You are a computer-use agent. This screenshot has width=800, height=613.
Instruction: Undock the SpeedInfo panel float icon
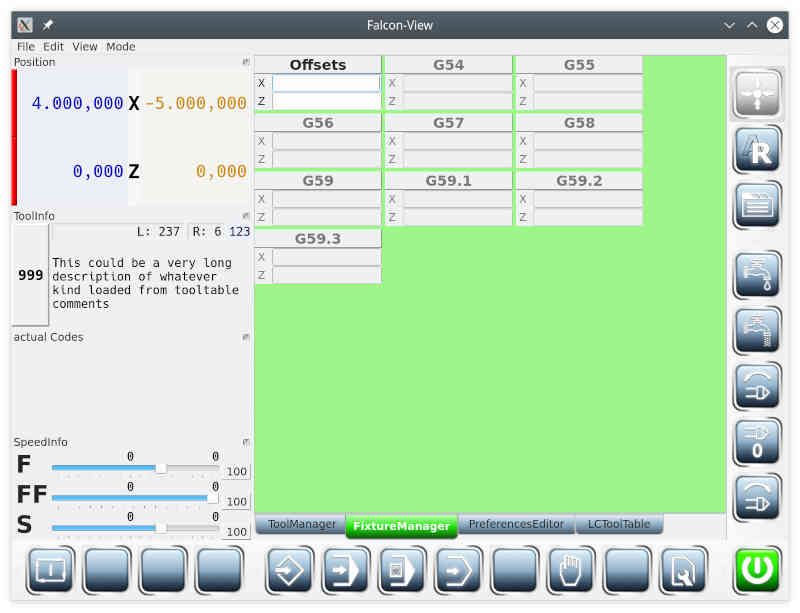tap(245, 442)
